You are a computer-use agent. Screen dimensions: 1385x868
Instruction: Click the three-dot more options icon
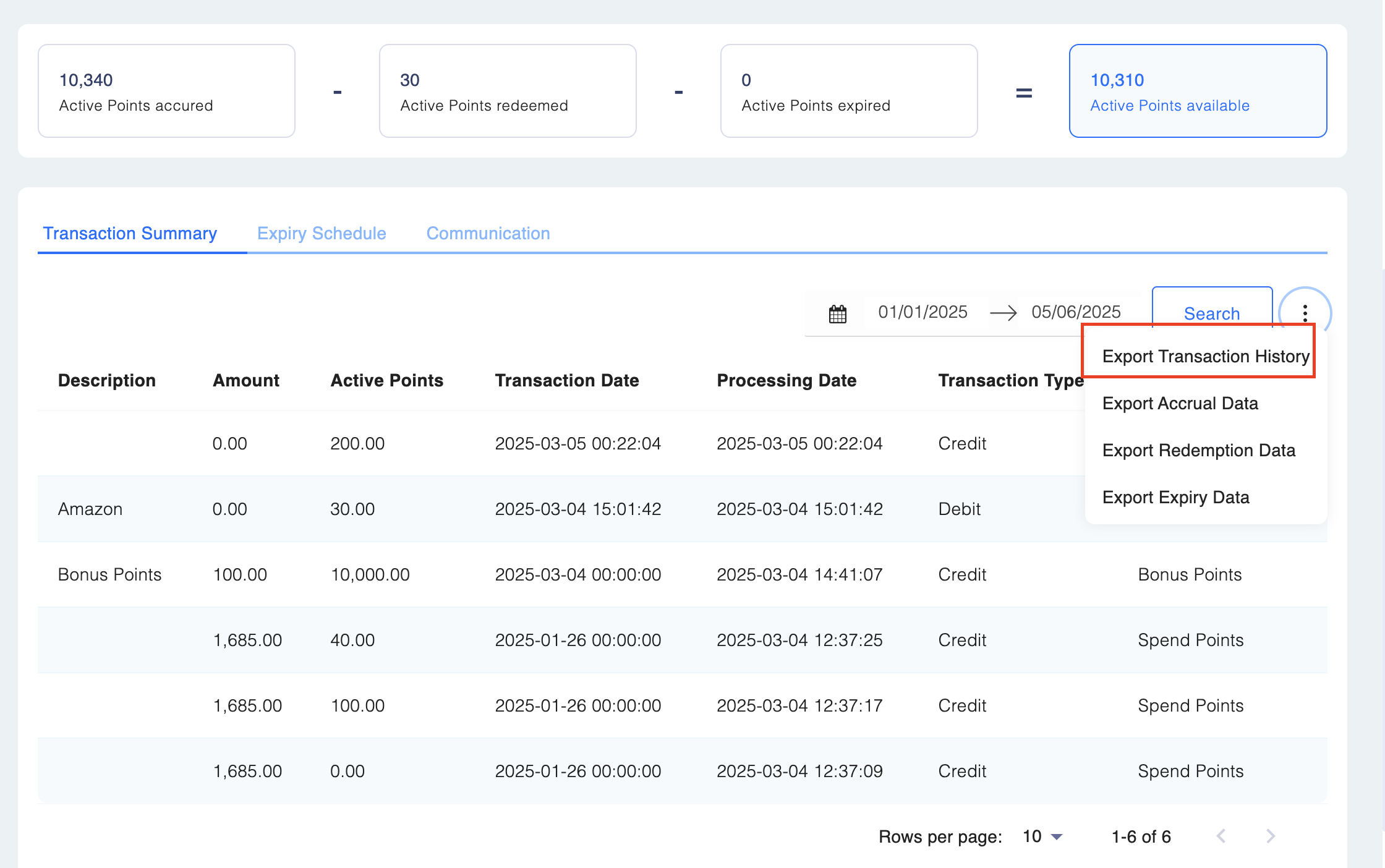[x=1305, y=313]
